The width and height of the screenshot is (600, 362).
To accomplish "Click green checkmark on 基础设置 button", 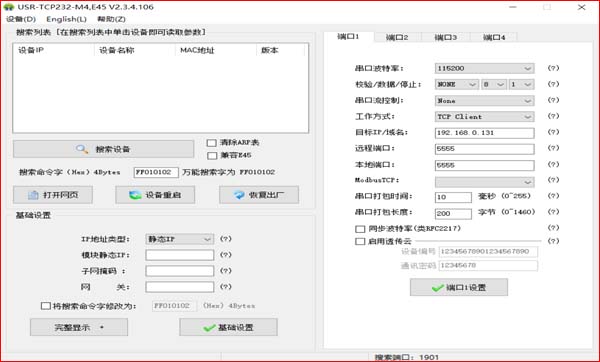I will point(209,328).
